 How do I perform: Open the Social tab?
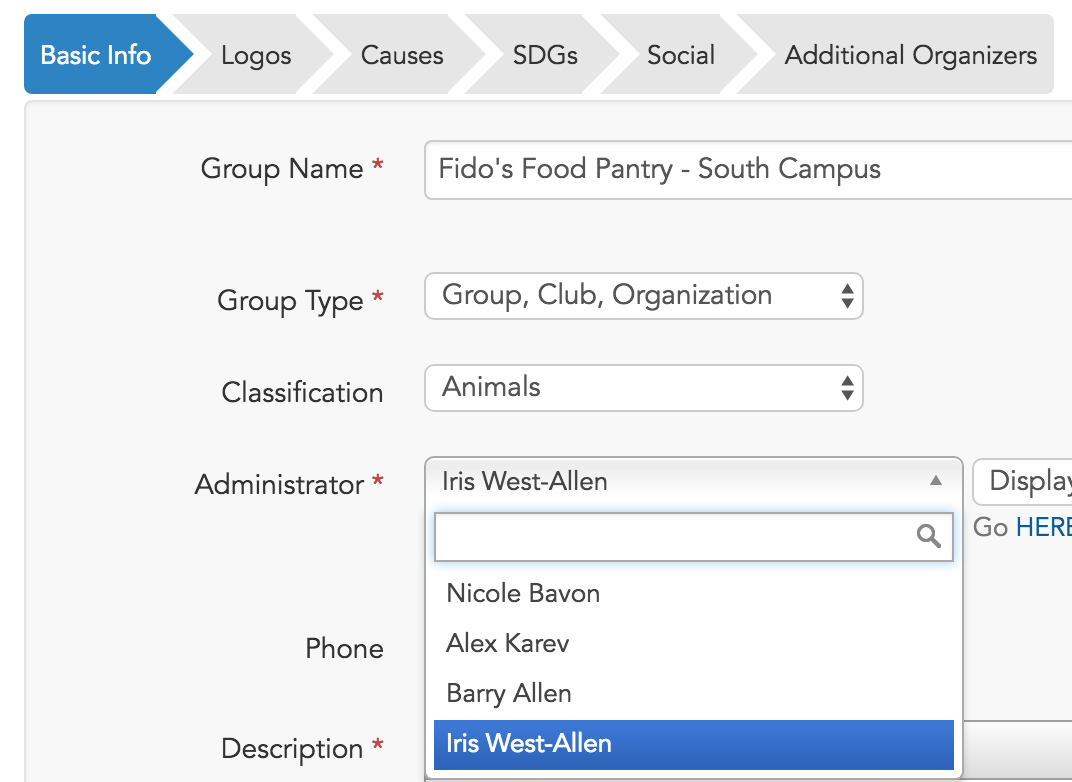[681, 55]
